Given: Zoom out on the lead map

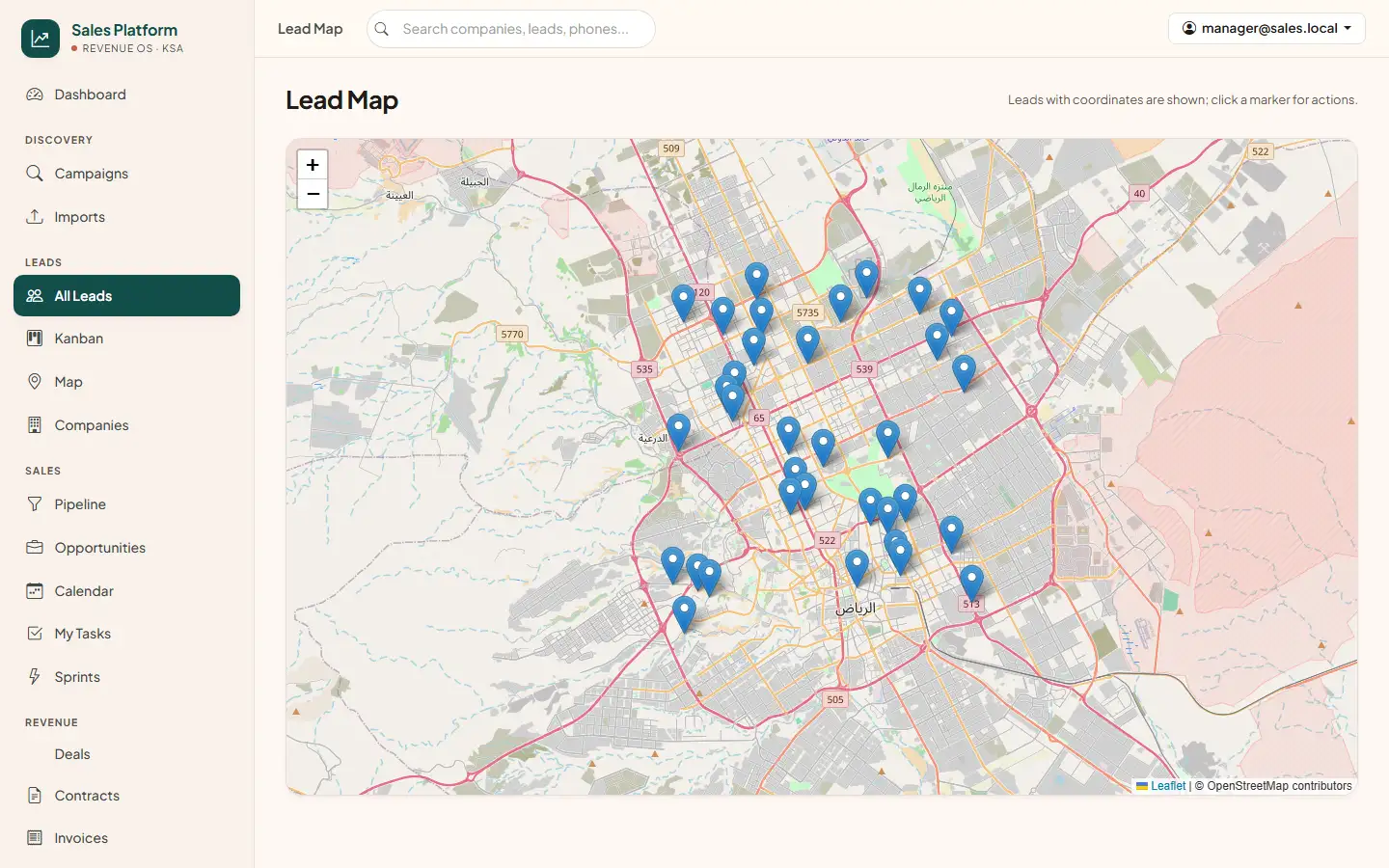Looking at the screenshot, I should [313, 195].
